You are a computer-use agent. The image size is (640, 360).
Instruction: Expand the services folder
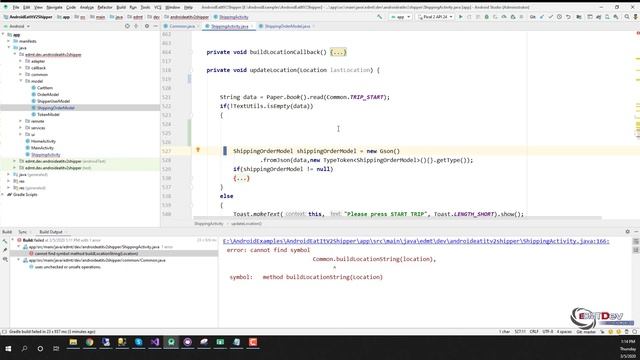click(x=21, y=128)
